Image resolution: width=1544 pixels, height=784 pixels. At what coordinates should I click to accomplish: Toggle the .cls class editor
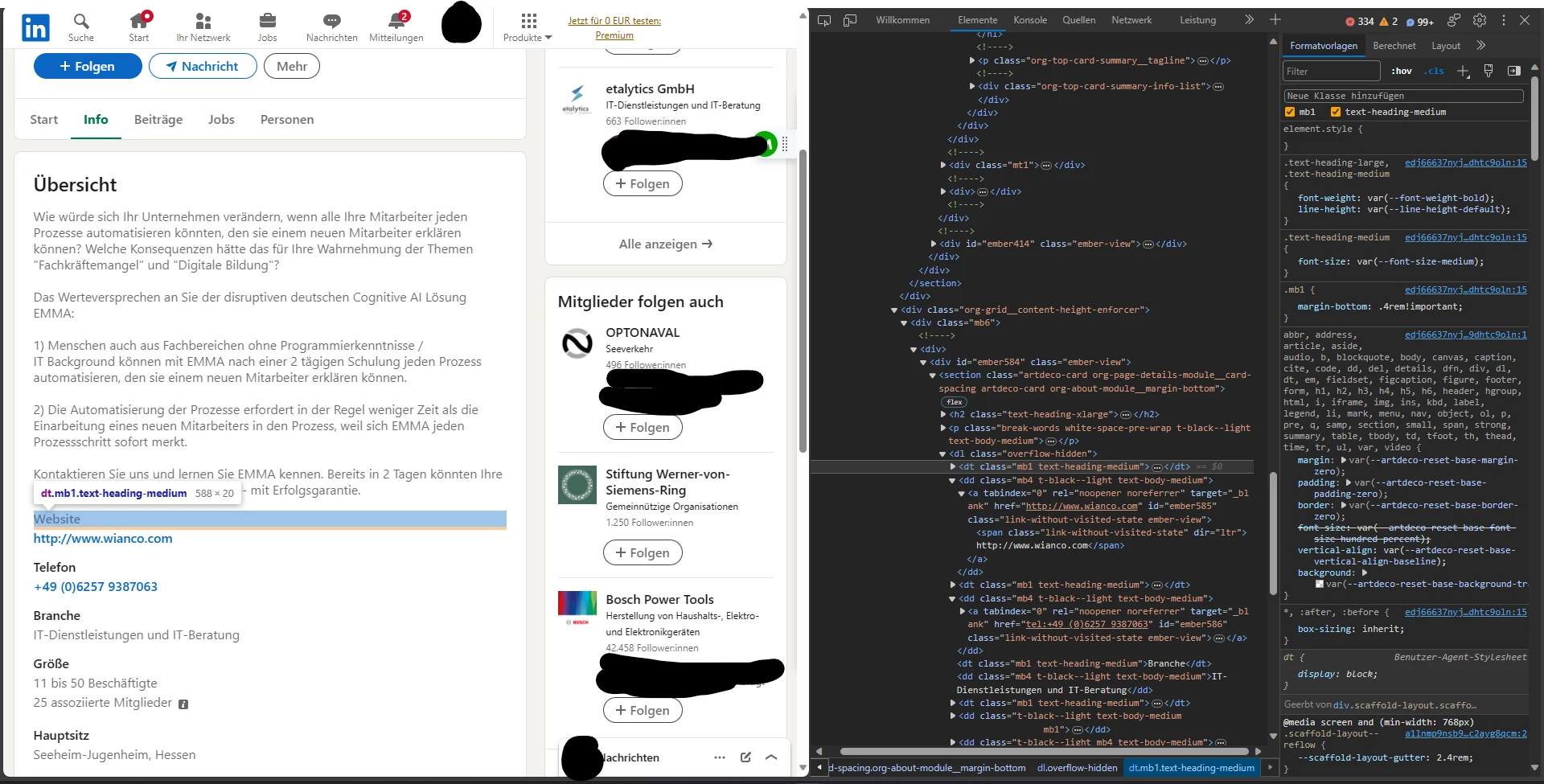(x=1434, y=71)
